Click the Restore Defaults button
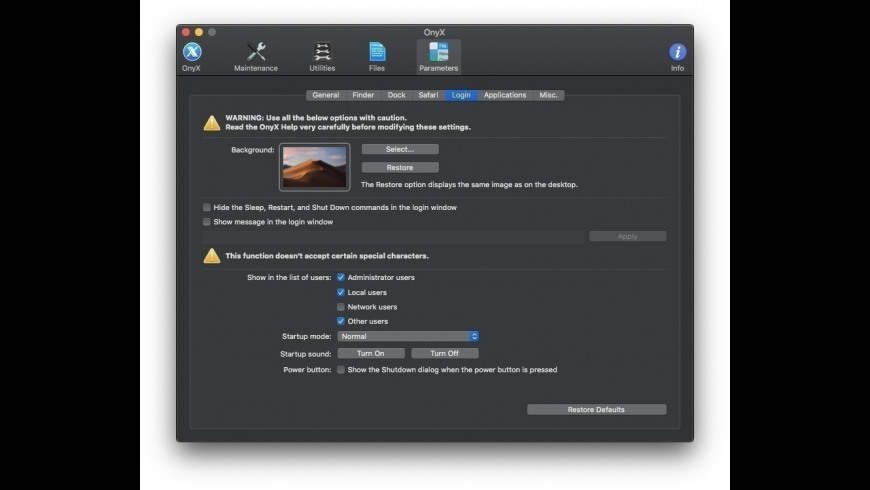Viewport: 870px width, 490px height. point(596,409)
